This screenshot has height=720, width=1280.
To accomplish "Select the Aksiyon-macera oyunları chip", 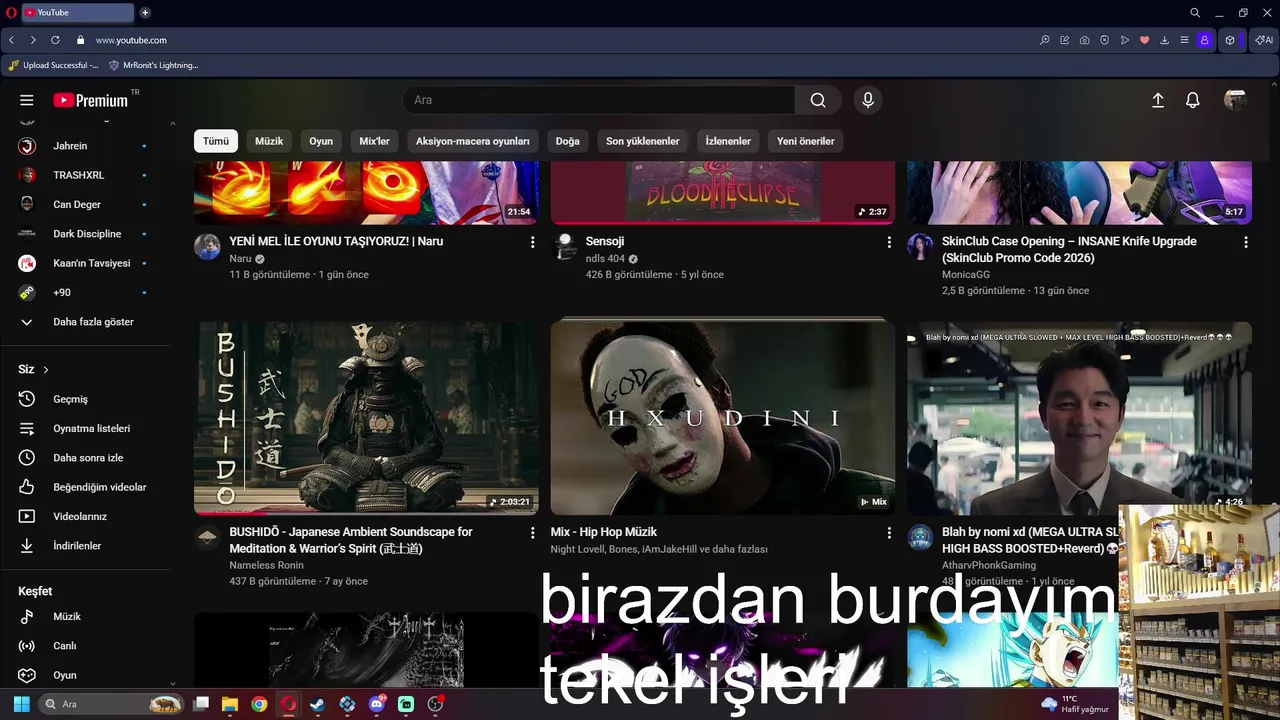I will point(473,141).
